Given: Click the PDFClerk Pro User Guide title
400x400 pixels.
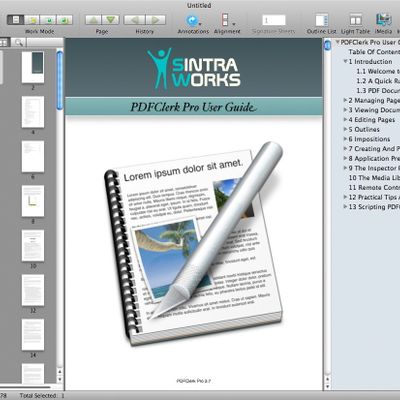Looking at the screenshot, I should click(193, 107).
